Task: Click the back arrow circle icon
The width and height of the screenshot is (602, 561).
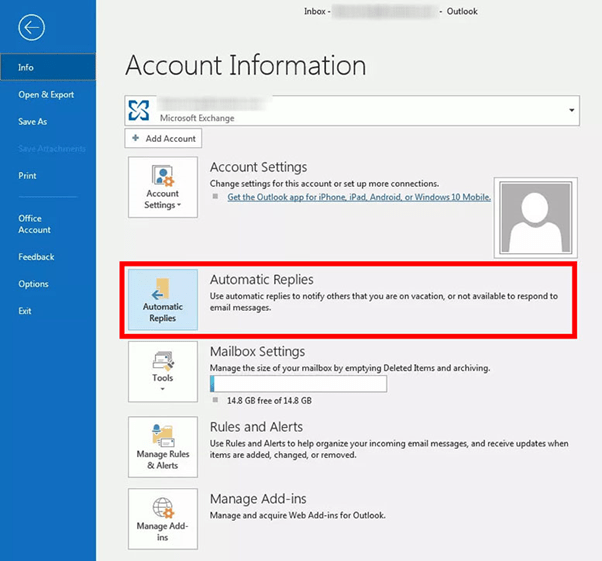Action: (32, 28)
